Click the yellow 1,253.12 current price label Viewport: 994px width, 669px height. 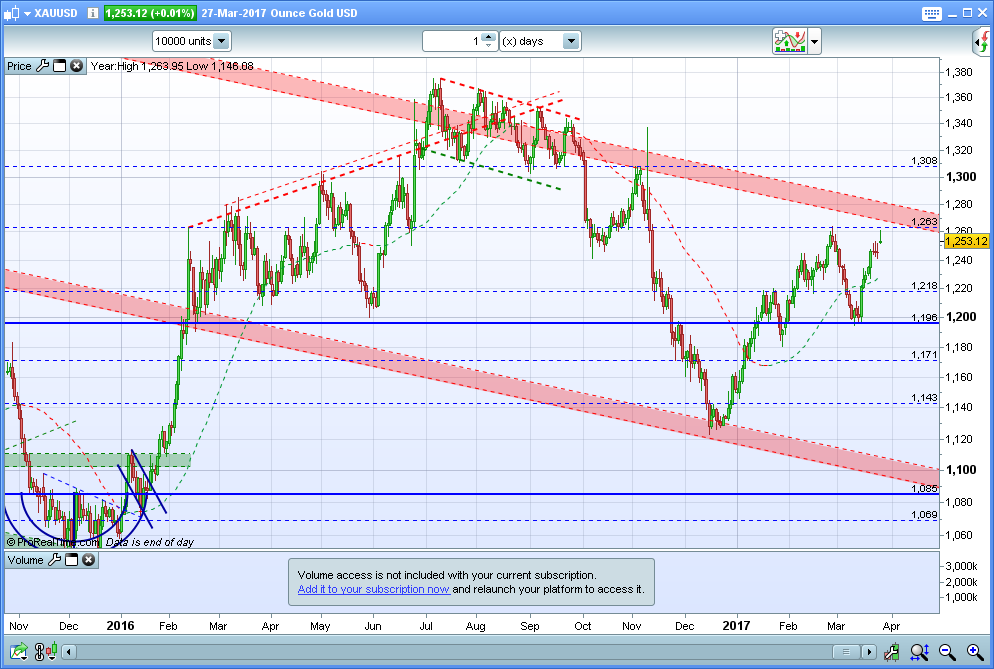(x=966, y=241)
